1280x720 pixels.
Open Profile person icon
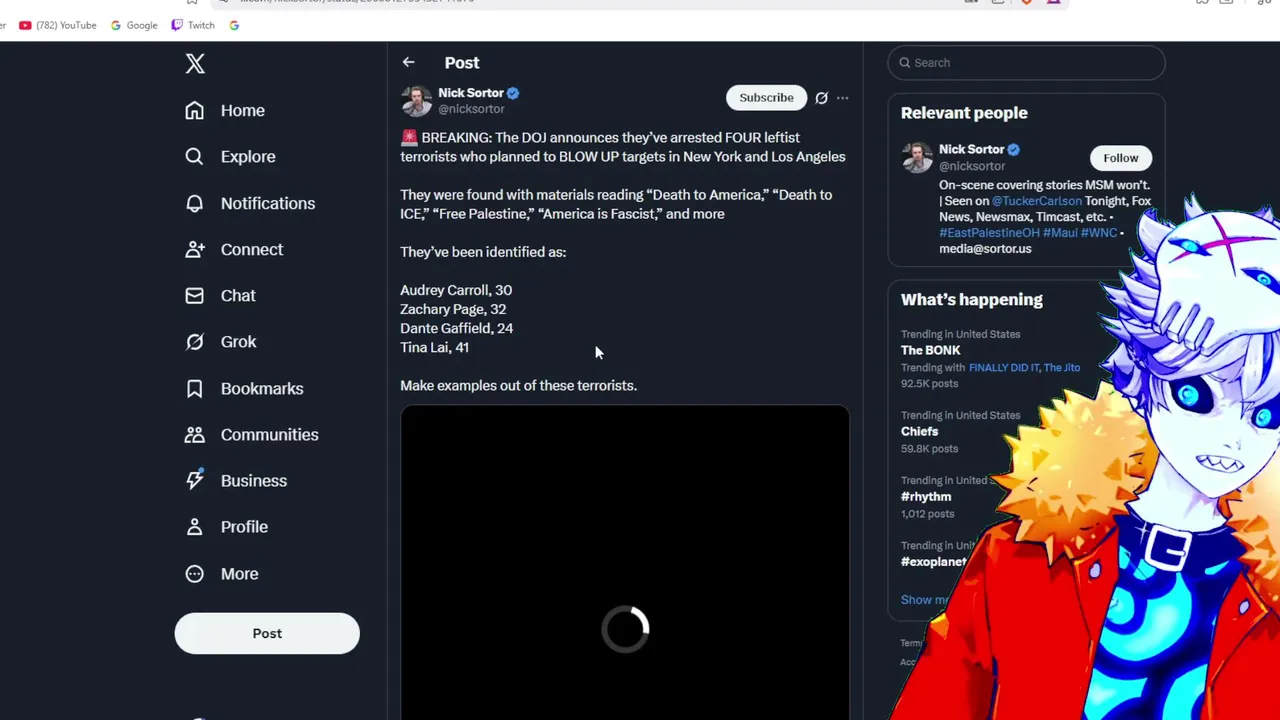195,527
